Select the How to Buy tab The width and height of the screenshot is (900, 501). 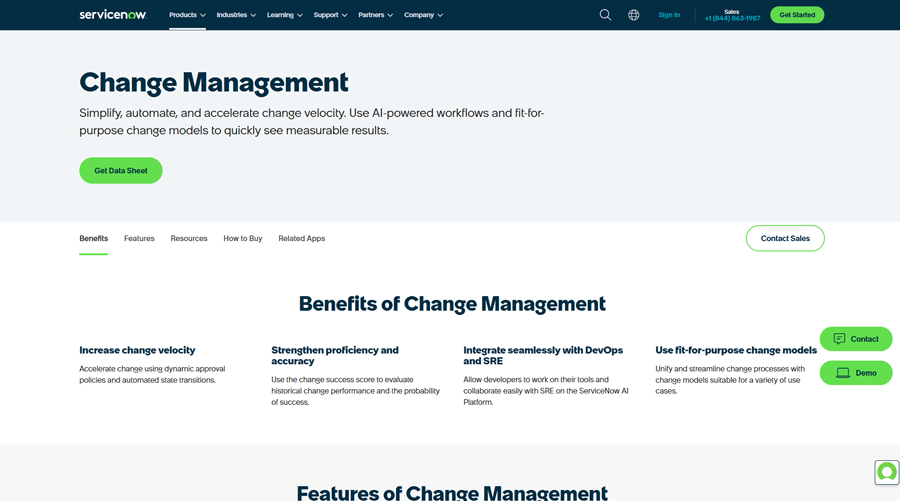tap(243, 238)
